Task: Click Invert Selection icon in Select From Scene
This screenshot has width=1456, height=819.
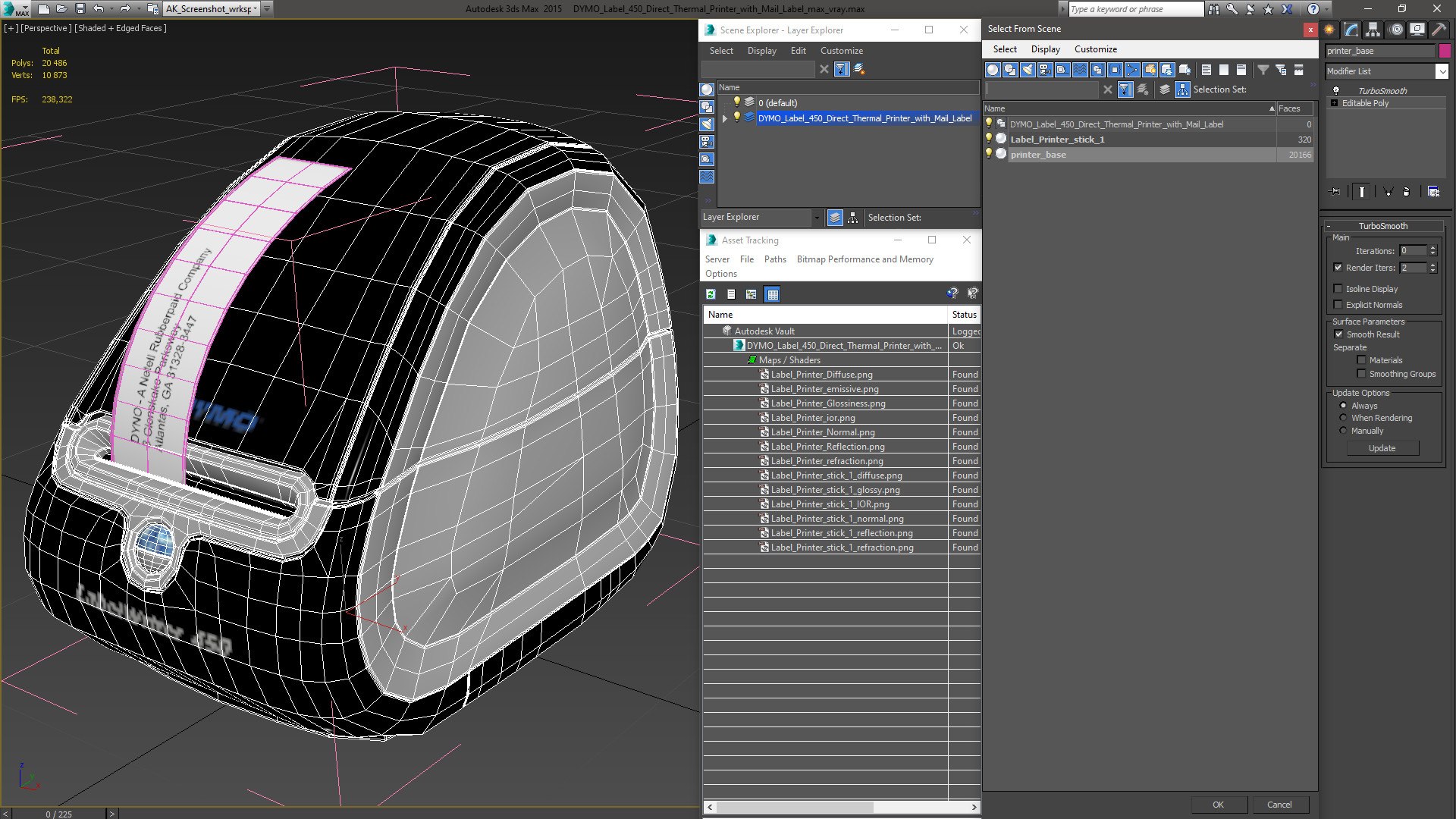Action: point(1241,70)
